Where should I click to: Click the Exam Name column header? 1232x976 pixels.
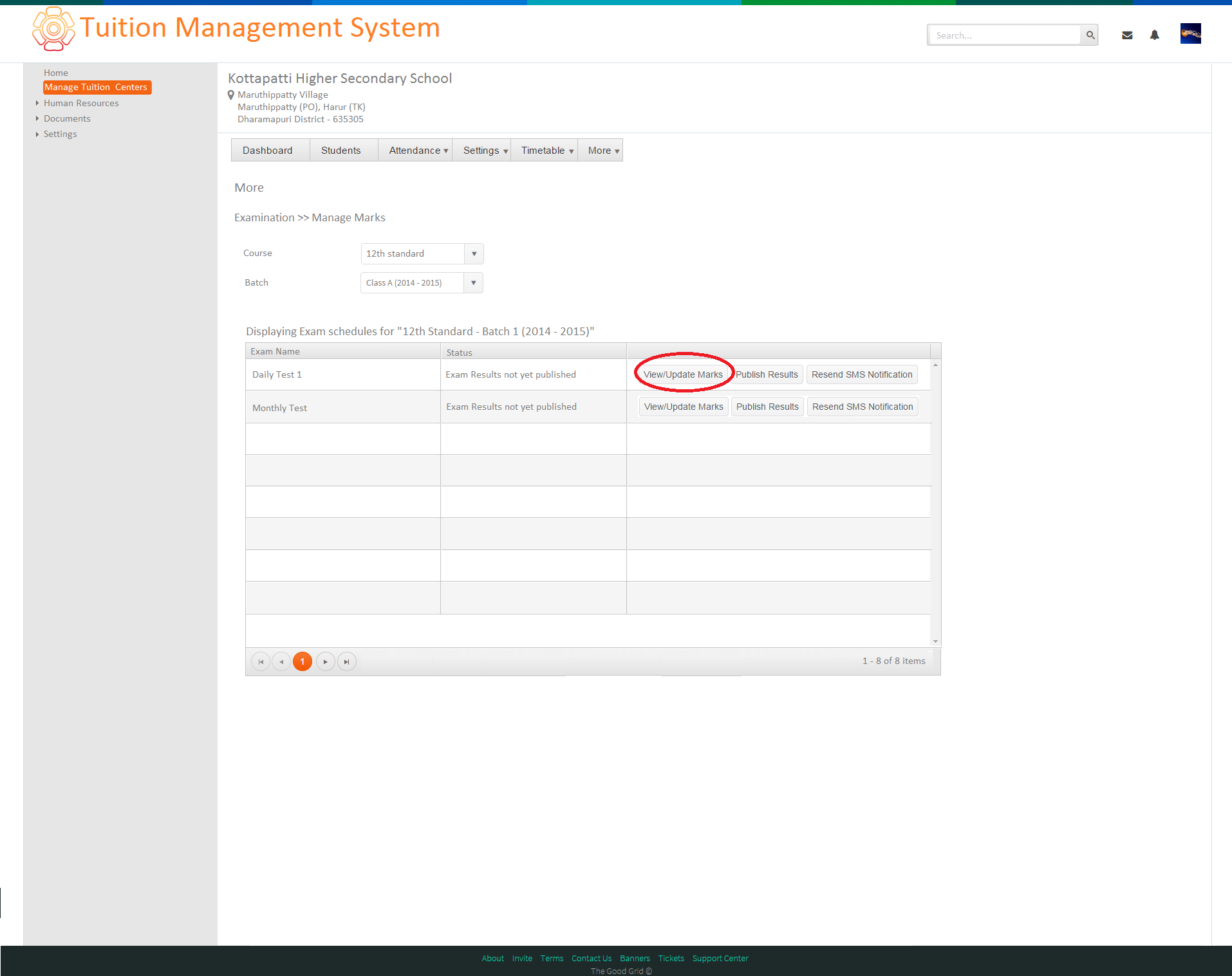pos(343,351)
